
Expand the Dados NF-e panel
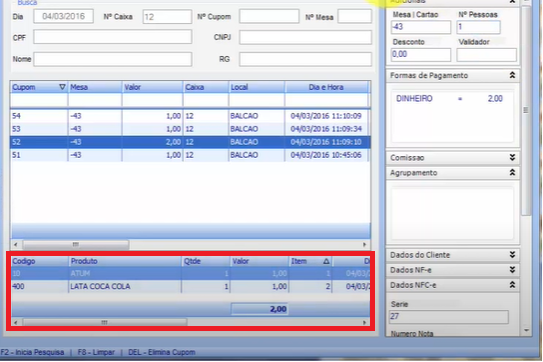512,270
